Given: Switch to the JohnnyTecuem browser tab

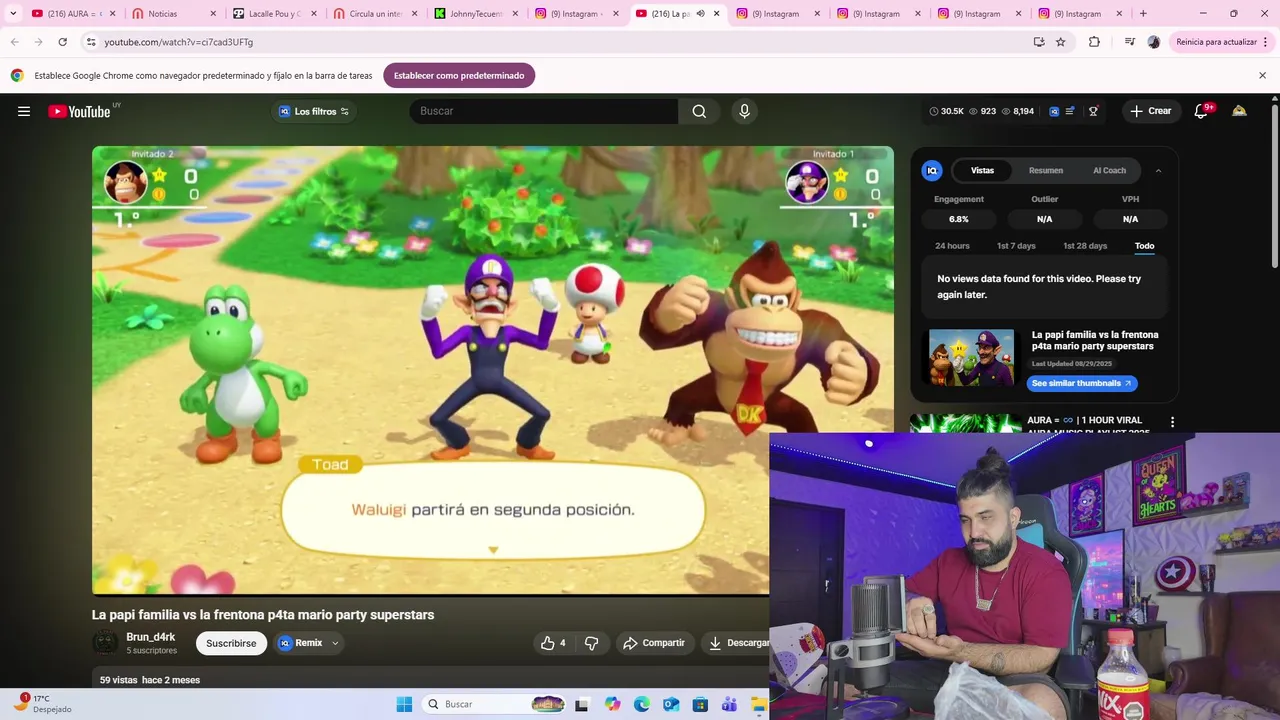Looking at the screenshot, I should click(476, 14).
